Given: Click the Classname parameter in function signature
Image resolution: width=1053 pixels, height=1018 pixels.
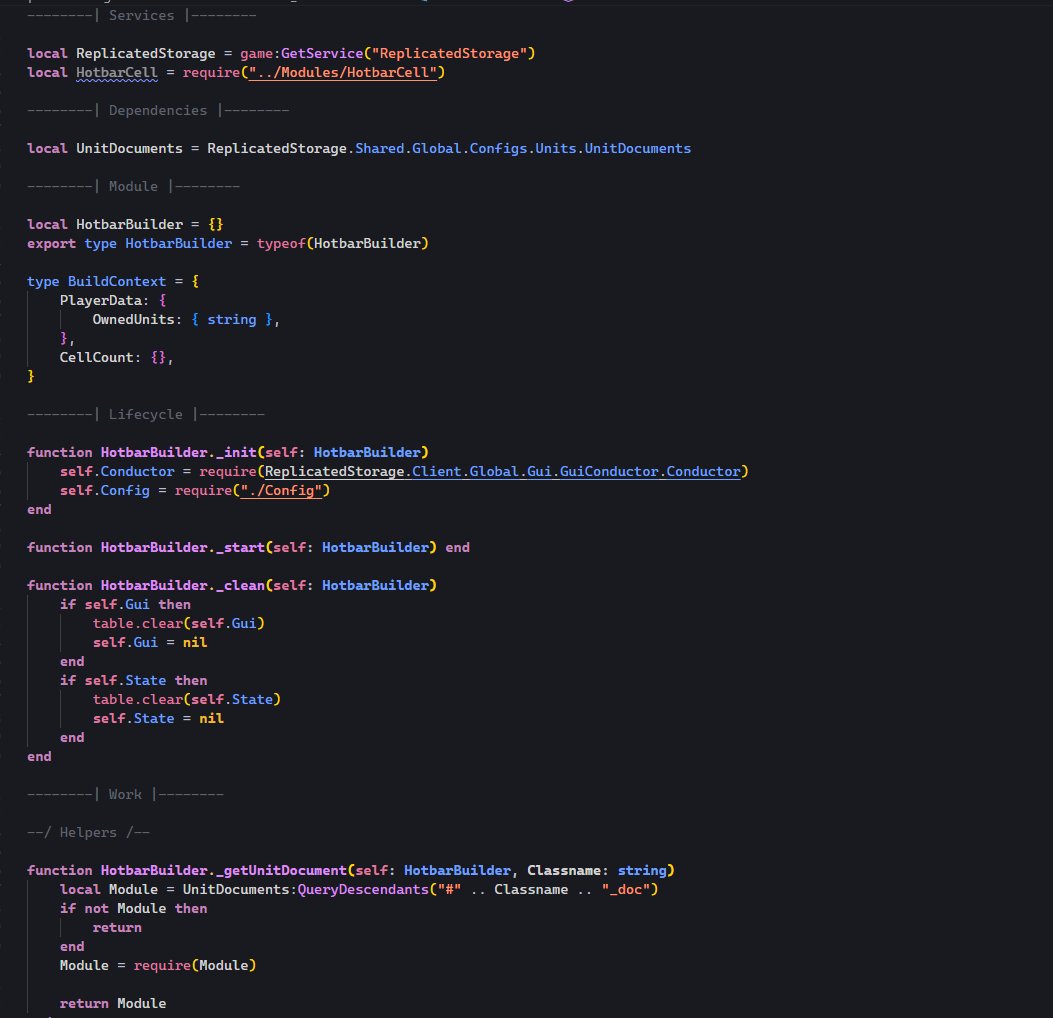Looking at the screenshot, I should click(x=563, y=871).
